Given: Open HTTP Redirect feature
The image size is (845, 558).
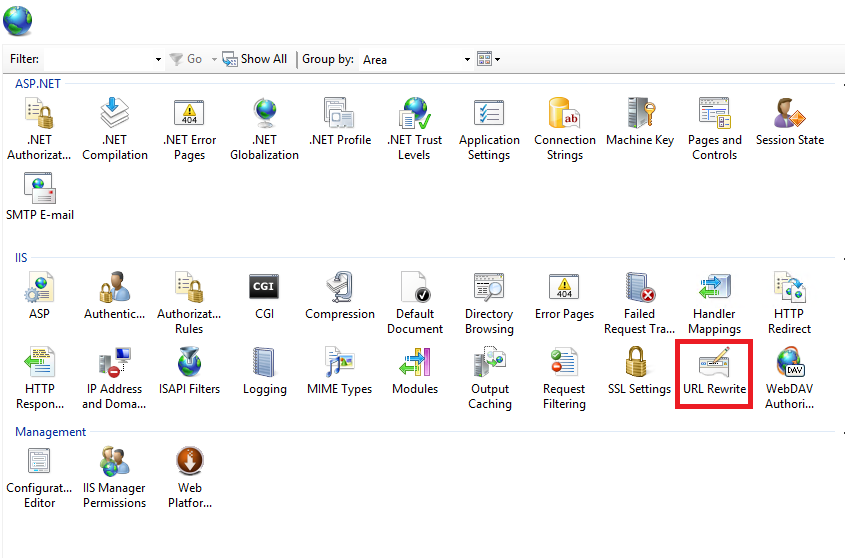Looking at the screenshot, I should (789, 304).
